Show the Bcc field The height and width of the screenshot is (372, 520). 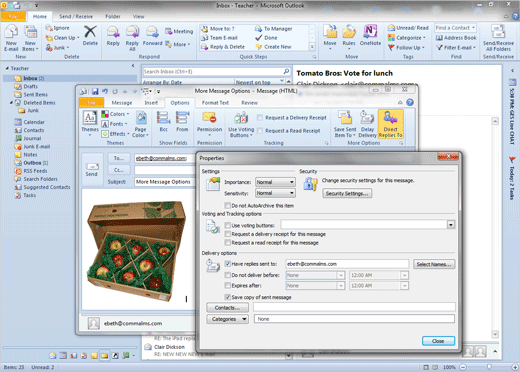coord(164,122)
